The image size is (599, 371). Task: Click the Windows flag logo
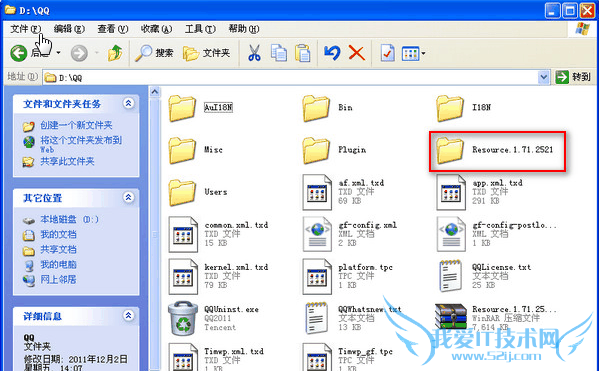point(583,29)
